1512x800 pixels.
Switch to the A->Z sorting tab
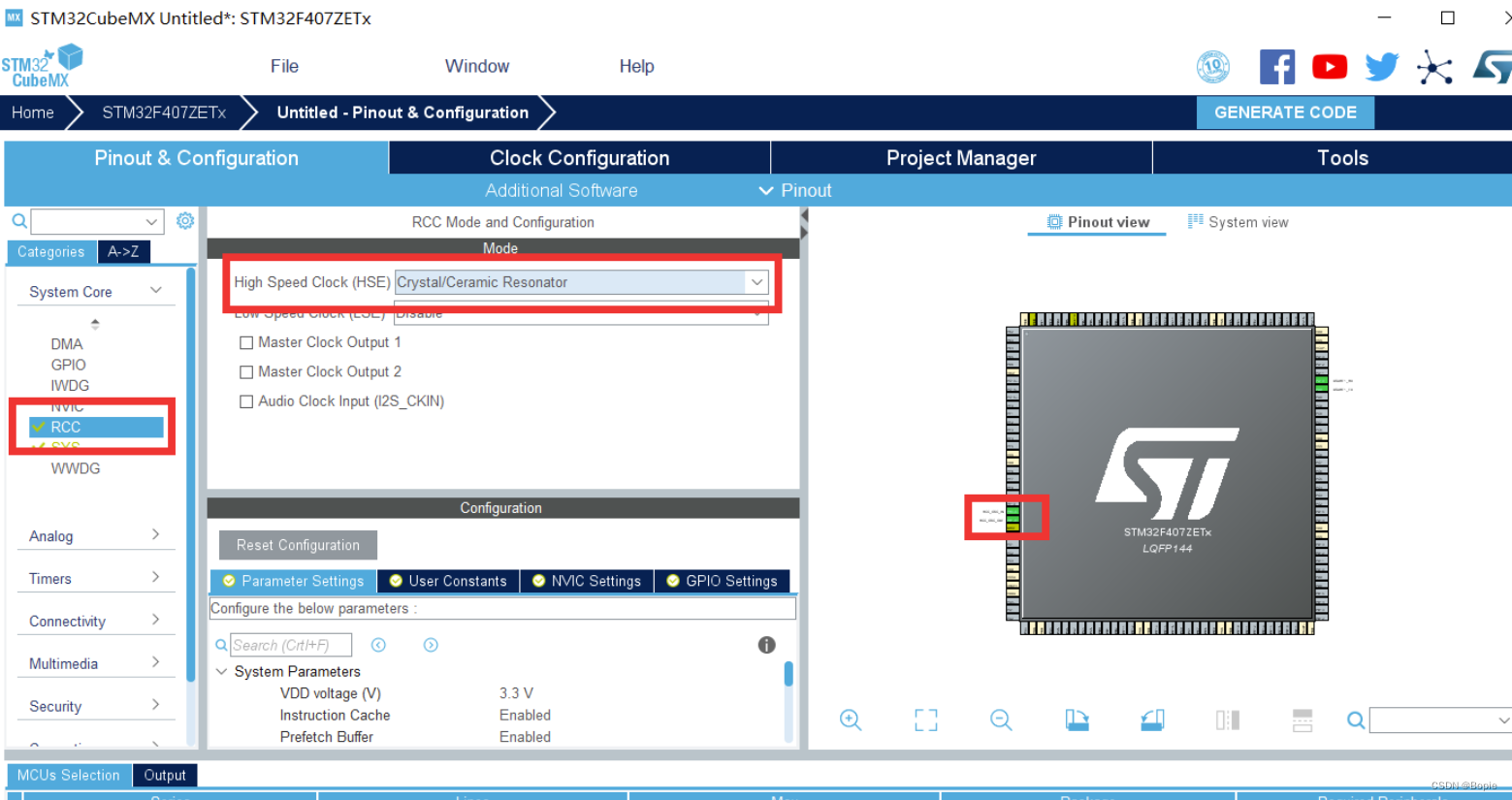point(123,252)
